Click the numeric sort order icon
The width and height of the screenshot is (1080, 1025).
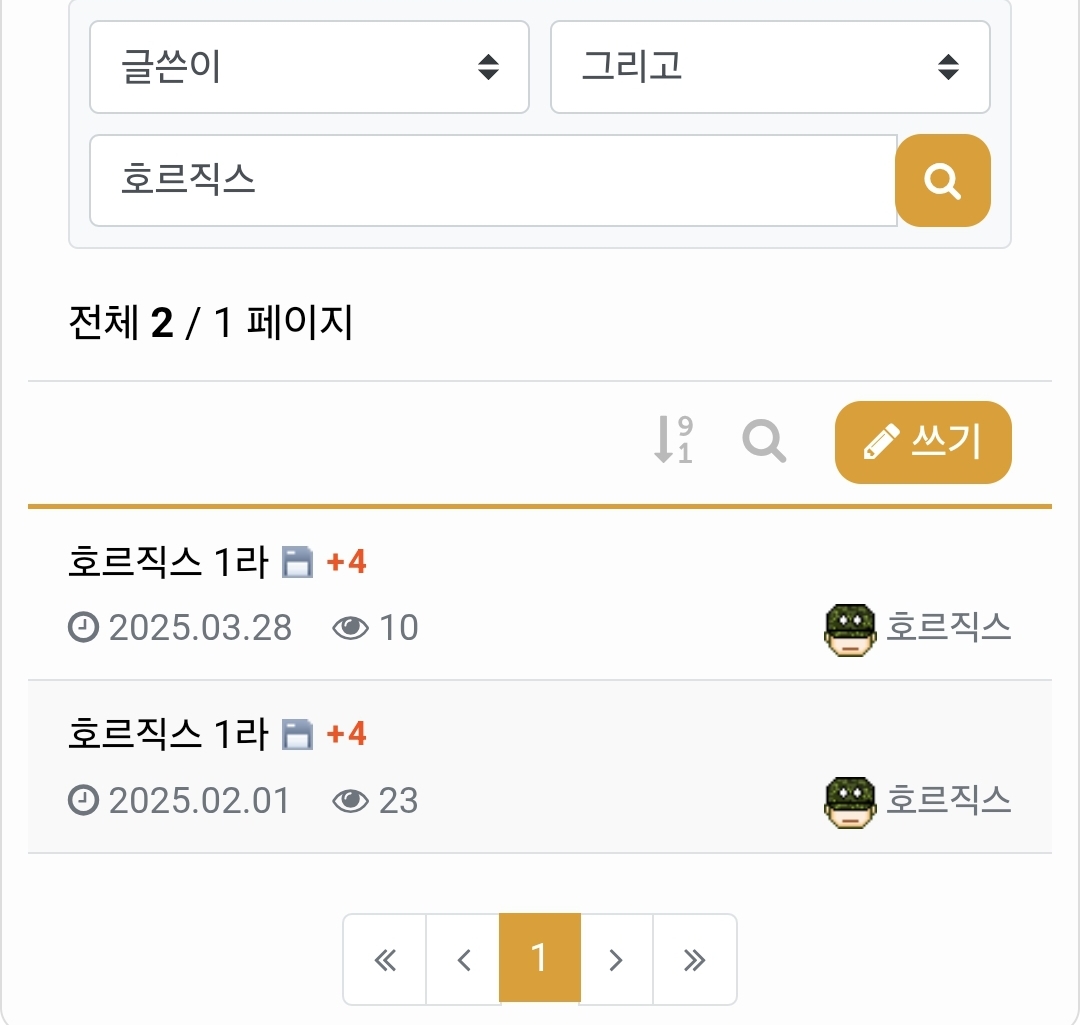(x=672, y=440)
